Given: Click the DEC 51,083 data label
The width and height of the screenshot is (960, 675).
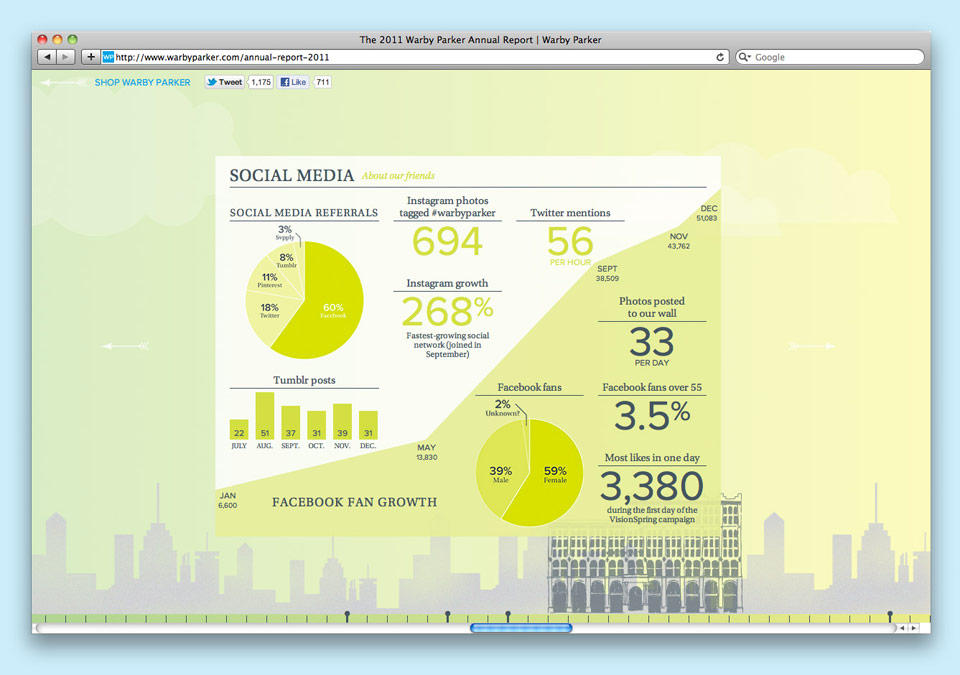Looking at the screenshot, I should click(x=707, y=213).
